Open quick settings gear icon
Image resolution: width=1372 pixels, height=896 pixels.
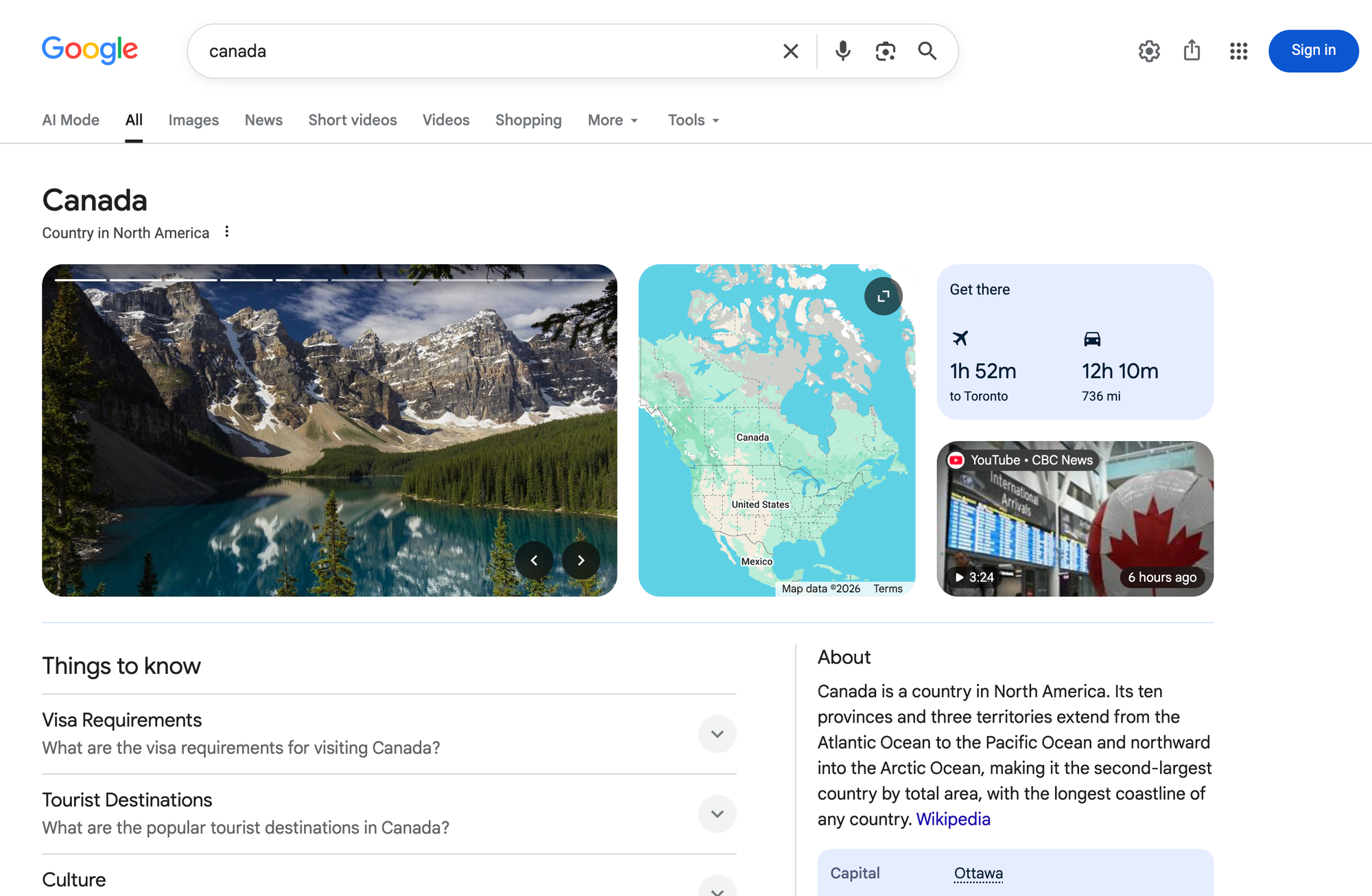pyautogui.click(x=1149, y=51)
